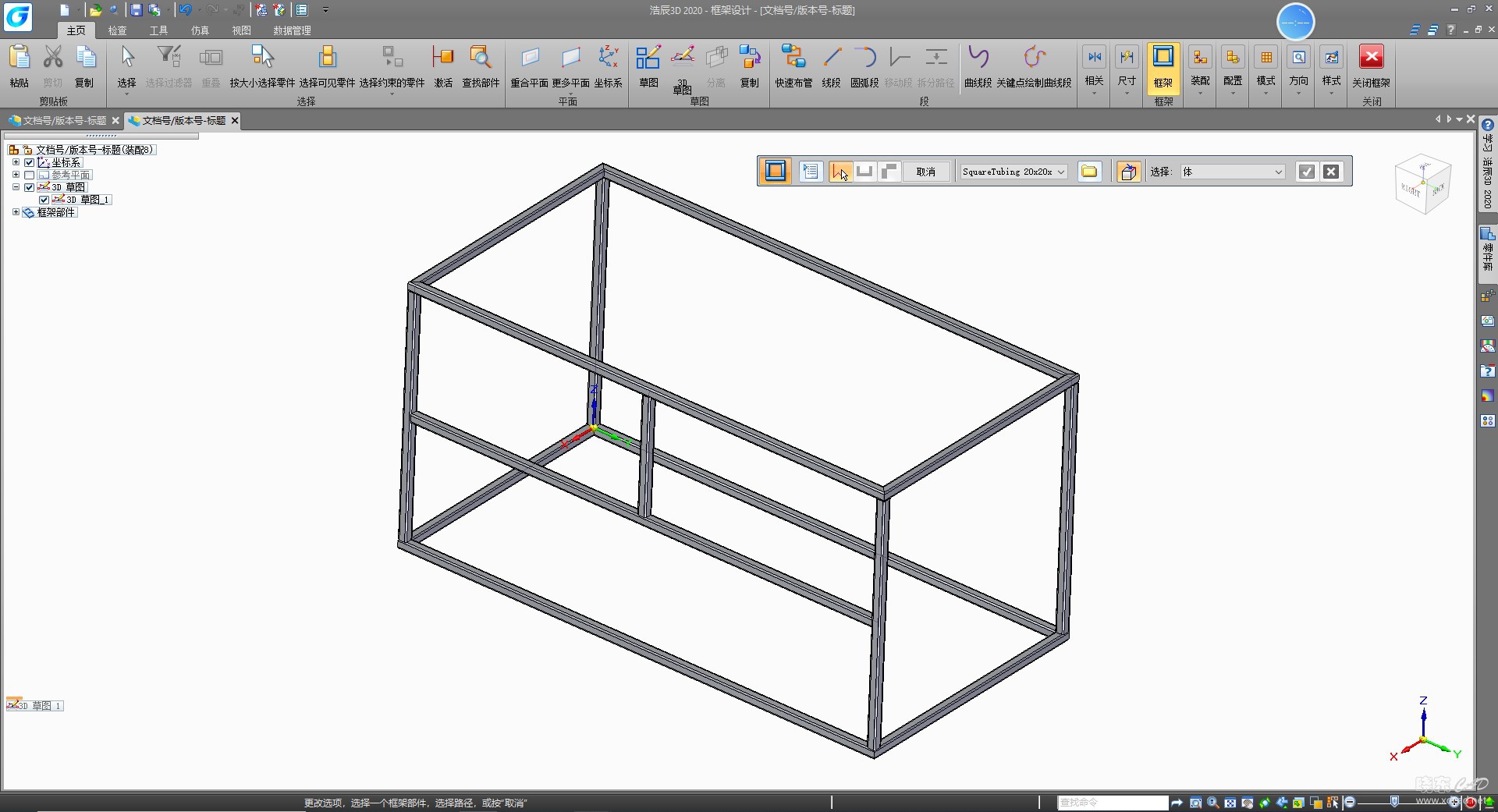Open the 主页 ribbon tab
The height and width of the screenshot is (812, 1498).
pyautogui.click(x=76, y=30)
